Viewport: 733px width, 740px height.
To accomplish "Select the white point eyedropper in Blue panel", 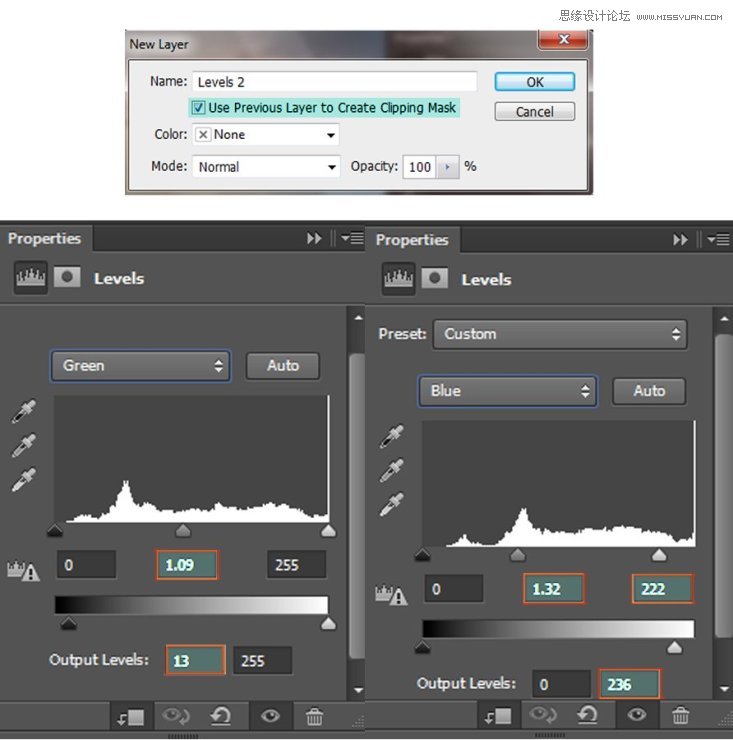I will [x=391, y=505].
